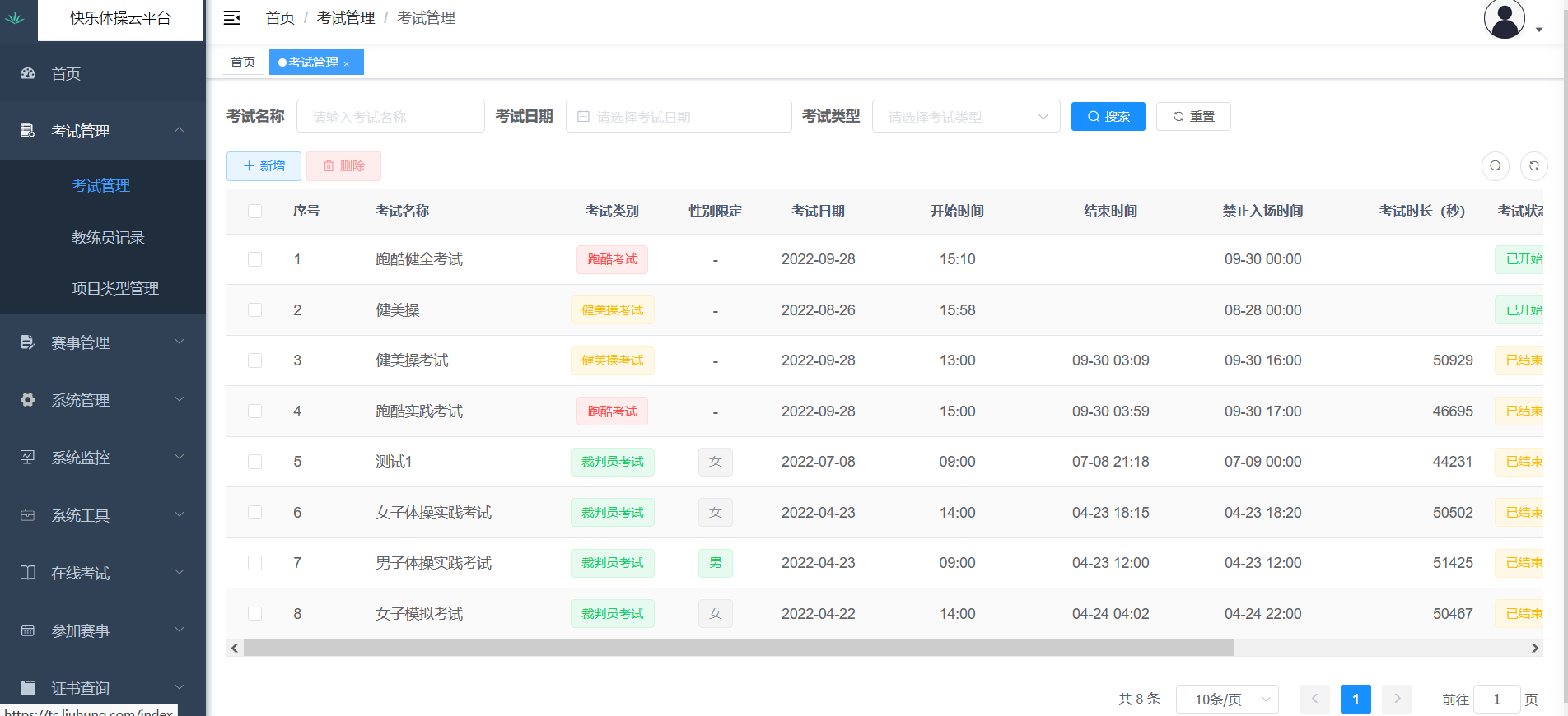Expand the 证书查询 sidebar group
Image resolution: width=1568 pixels, height=716 pixels.
tap(180, 687)
